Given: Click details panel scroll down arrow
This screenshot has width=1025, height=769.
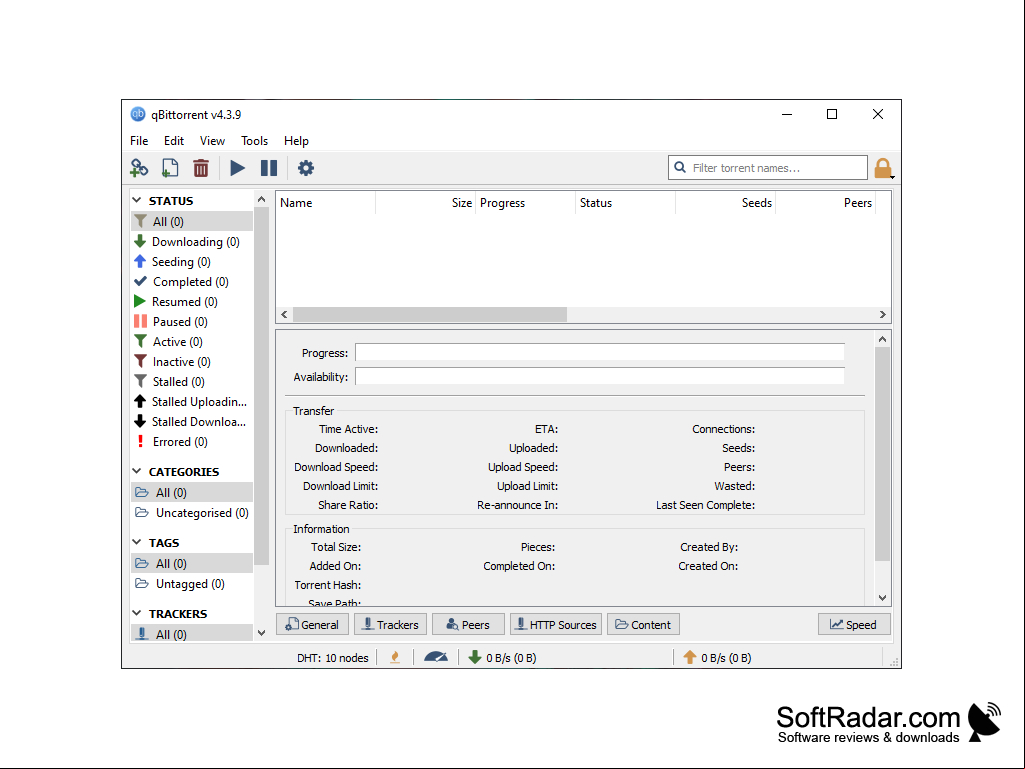Looking at the screenshot, I should (882, 598).
